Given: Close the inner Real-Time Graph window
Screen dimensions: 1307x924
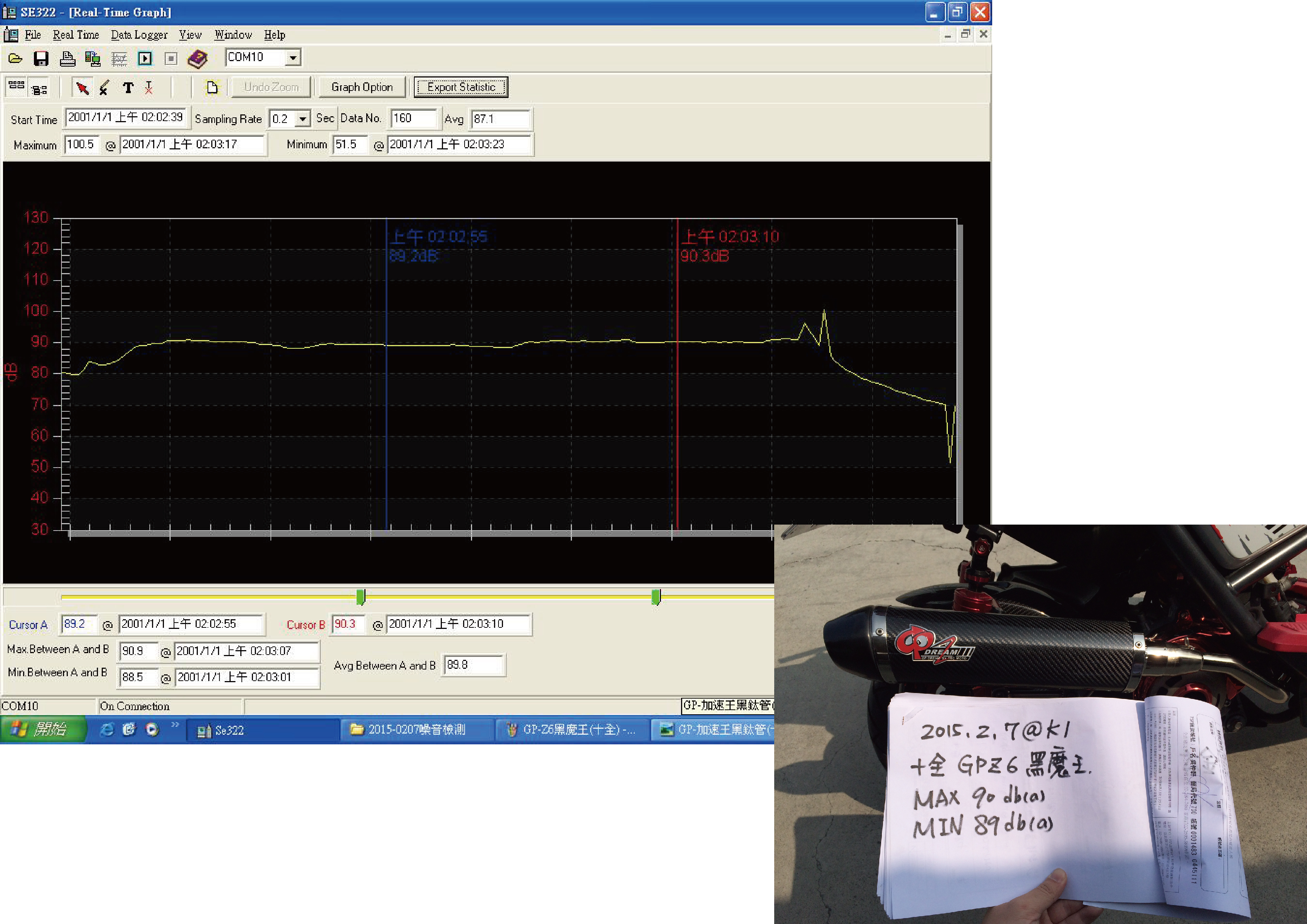Looking at the screenshot, I should [984, 35].
